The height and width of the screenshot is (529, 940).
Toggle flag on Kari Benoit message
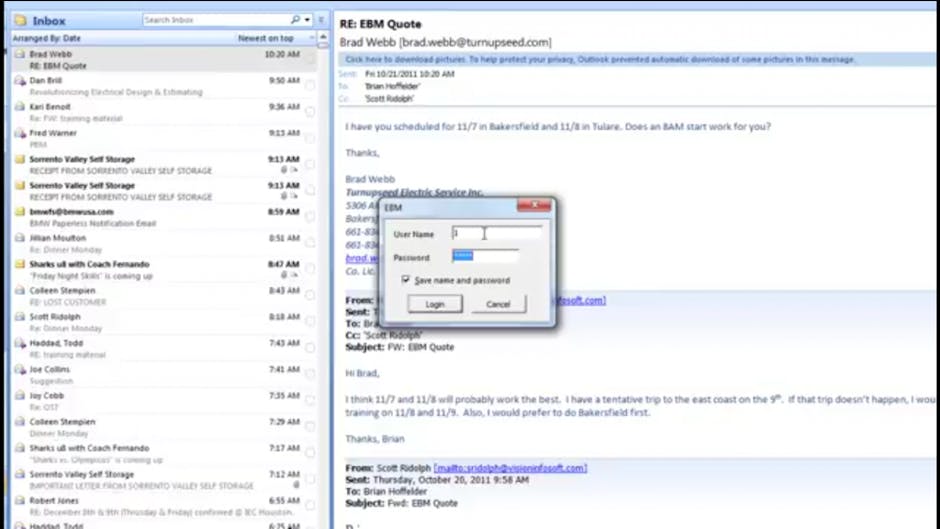(x=310, y=112)
